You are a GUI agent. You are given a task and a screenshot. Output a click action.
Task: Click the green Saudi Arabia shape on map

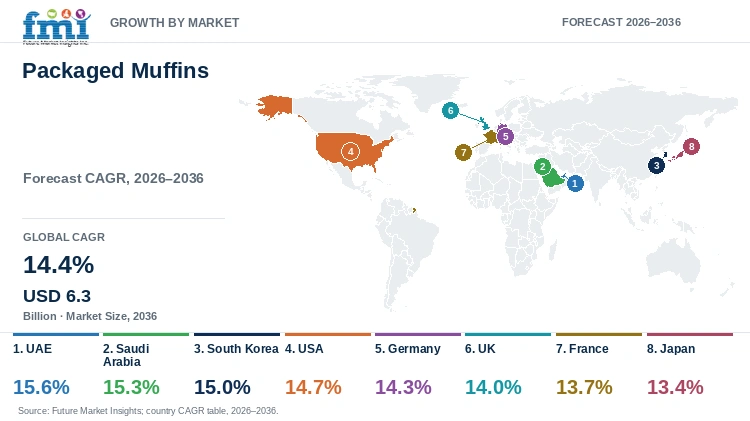[553, 179]
